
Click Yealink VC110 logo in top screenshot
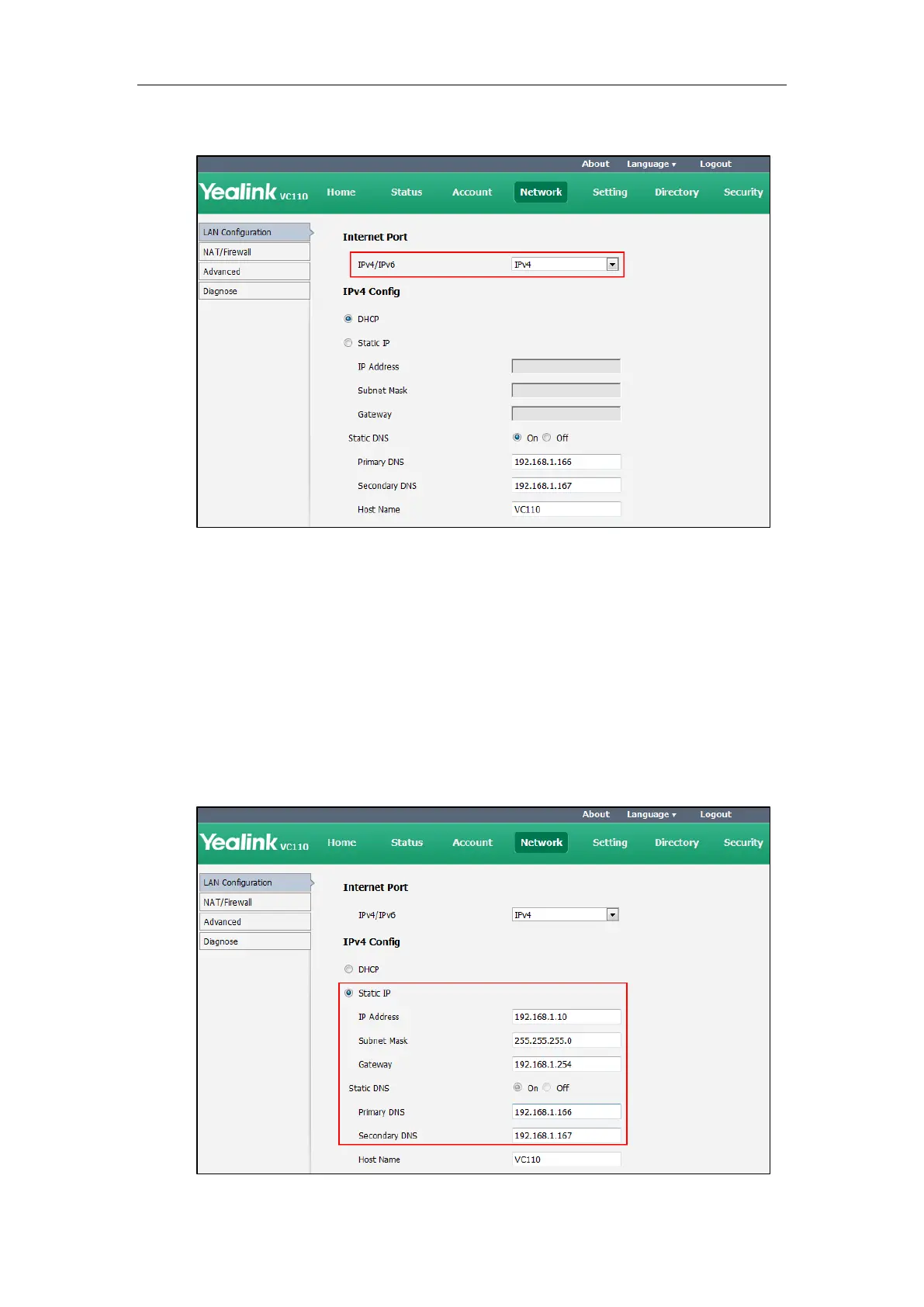point(254,192)
